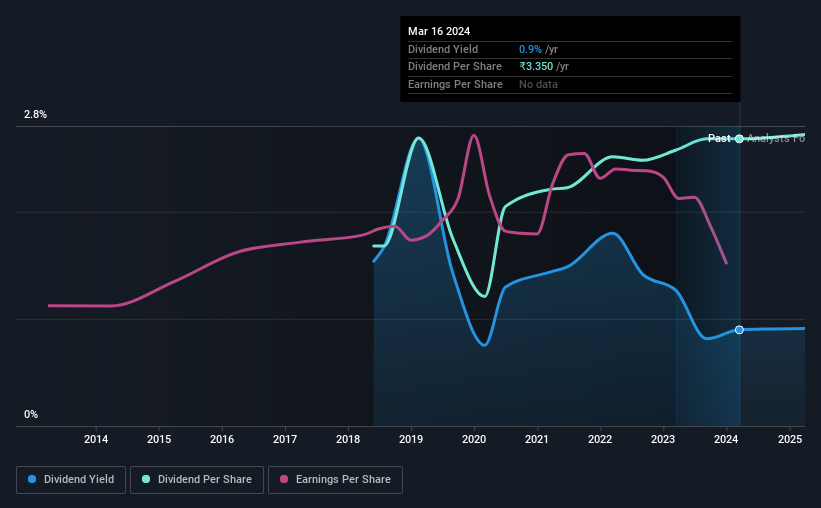821x508 pixels.
Task: Click the No data earnings value
Action: click(x=538, y=84)
